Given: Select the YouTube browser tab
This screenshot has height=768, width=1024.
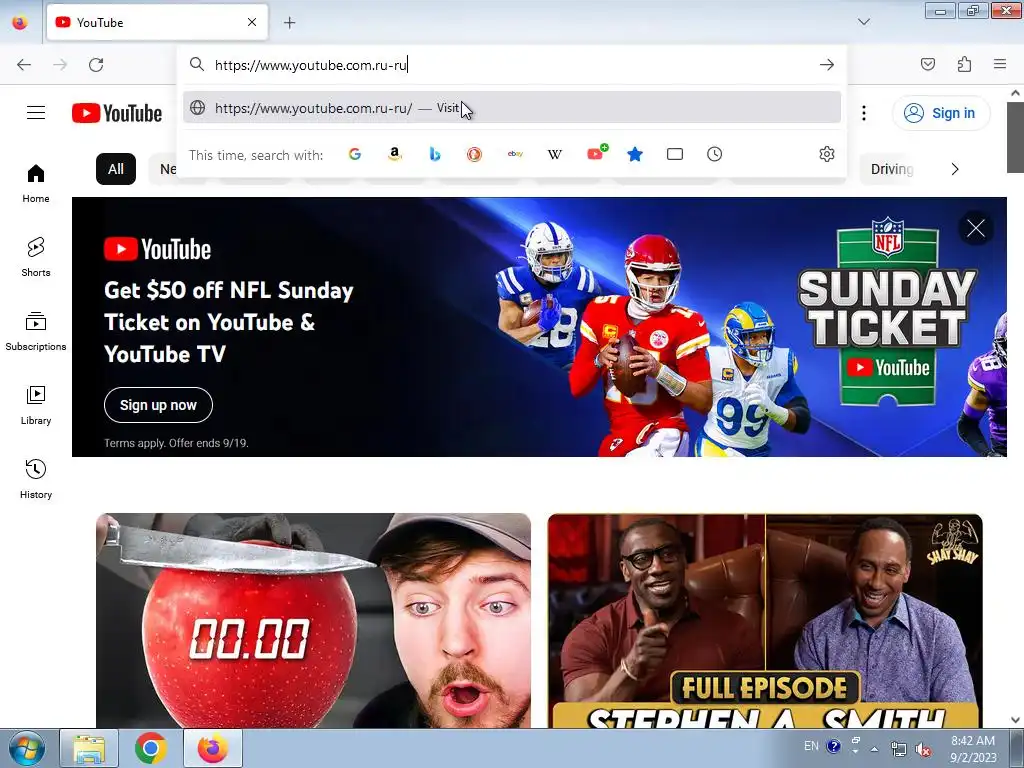Looking at the screenshot, I should pos(157,22).
